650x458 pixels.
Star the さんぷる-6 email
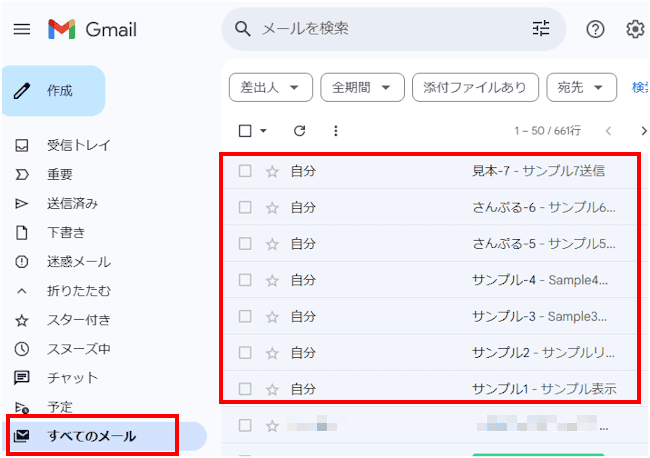[x=272, y=207]
